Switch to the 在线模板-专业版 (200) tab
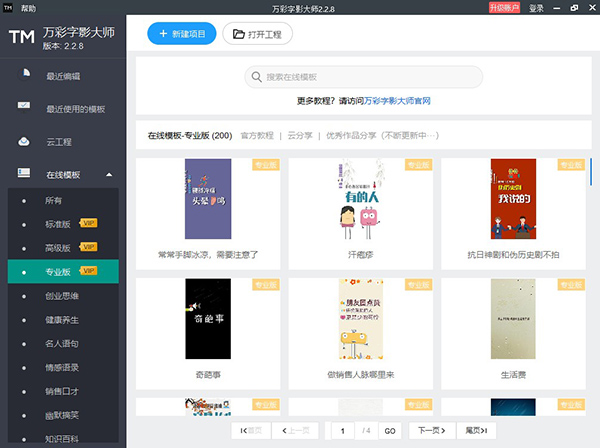The height and width of the screenshot is (448, 600). click(190, 135)
